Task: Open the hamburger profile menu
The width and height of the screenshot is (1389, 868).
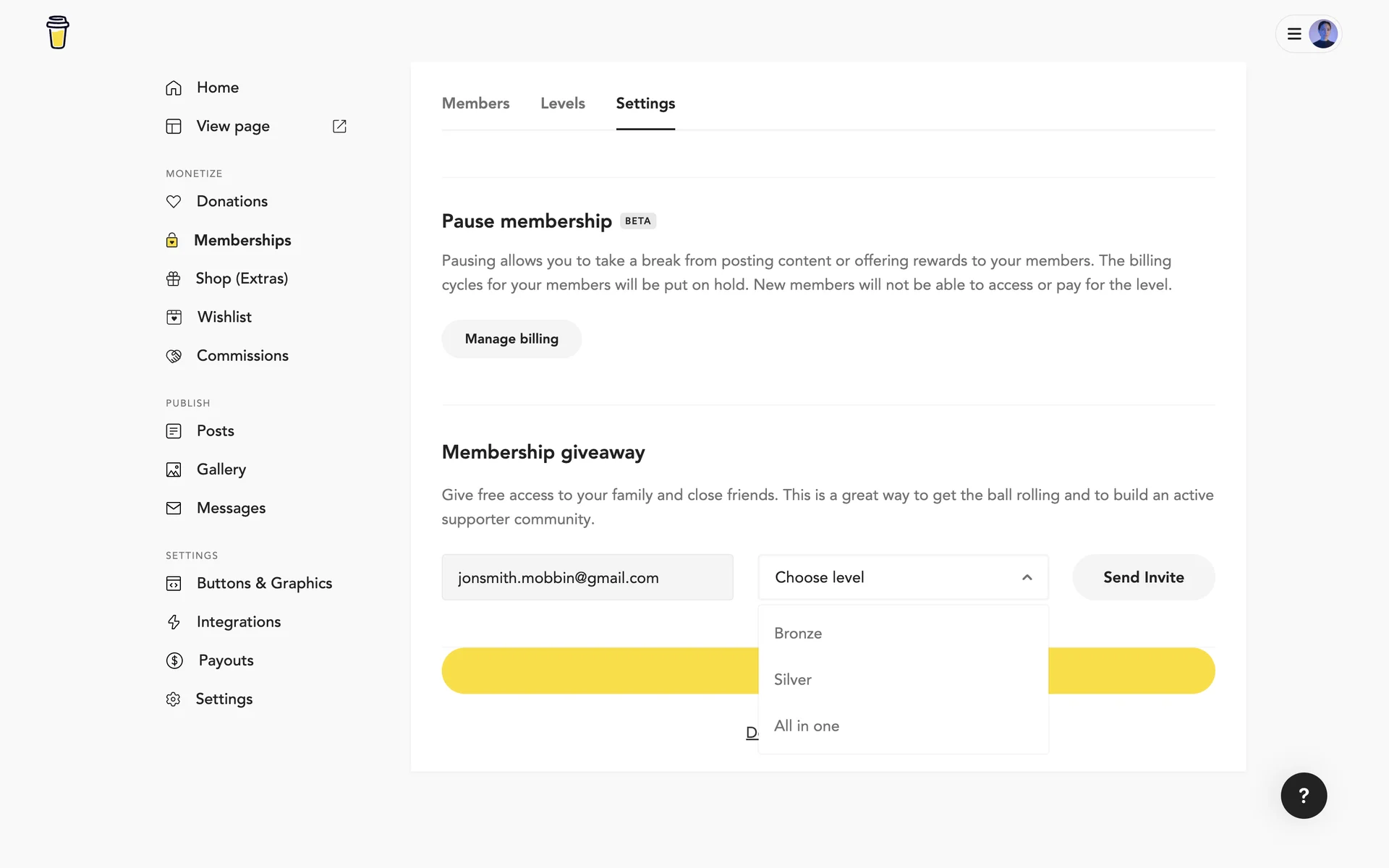Action: tap(1294, 34)
